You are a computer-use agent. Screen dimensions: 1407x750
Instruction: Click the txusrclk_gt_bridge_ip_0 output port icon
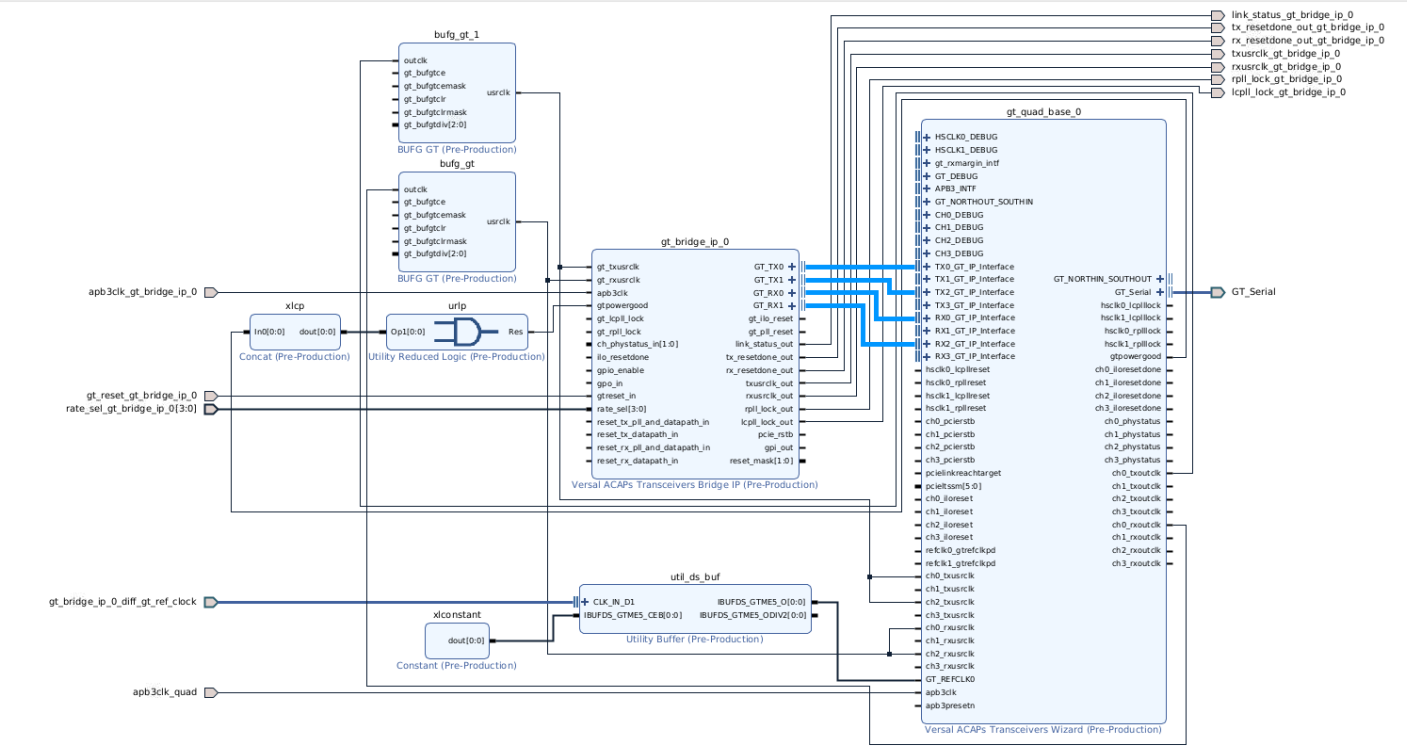[x=1216, y=53]
